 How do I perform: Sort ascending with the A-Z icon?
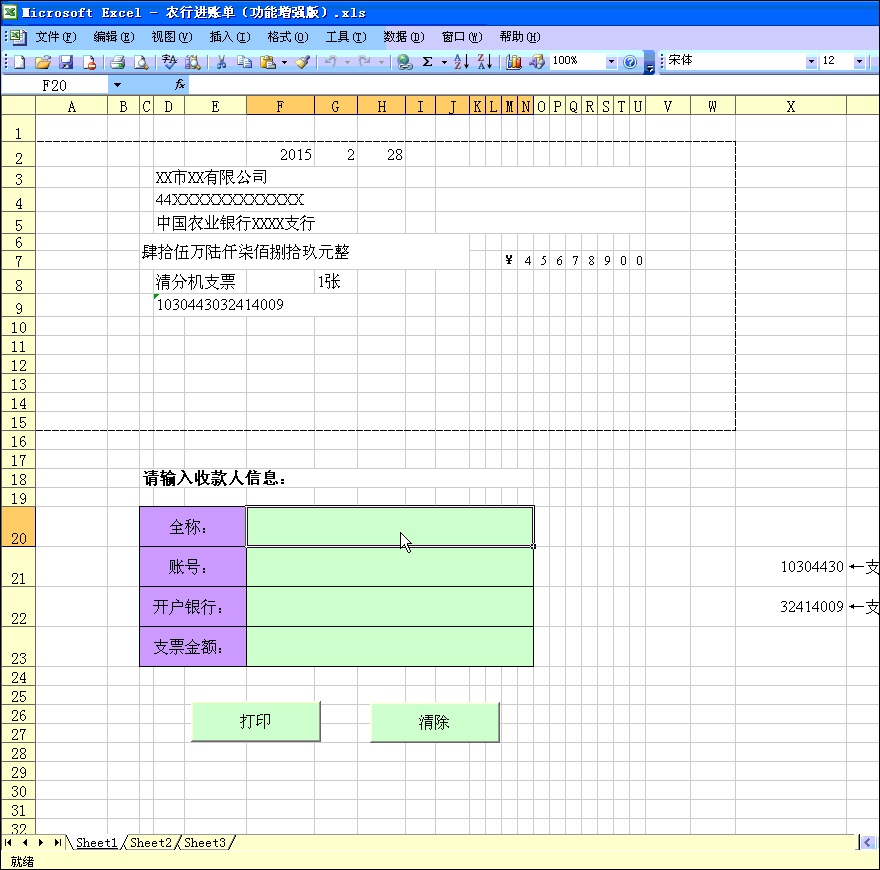tap(461, 62)
